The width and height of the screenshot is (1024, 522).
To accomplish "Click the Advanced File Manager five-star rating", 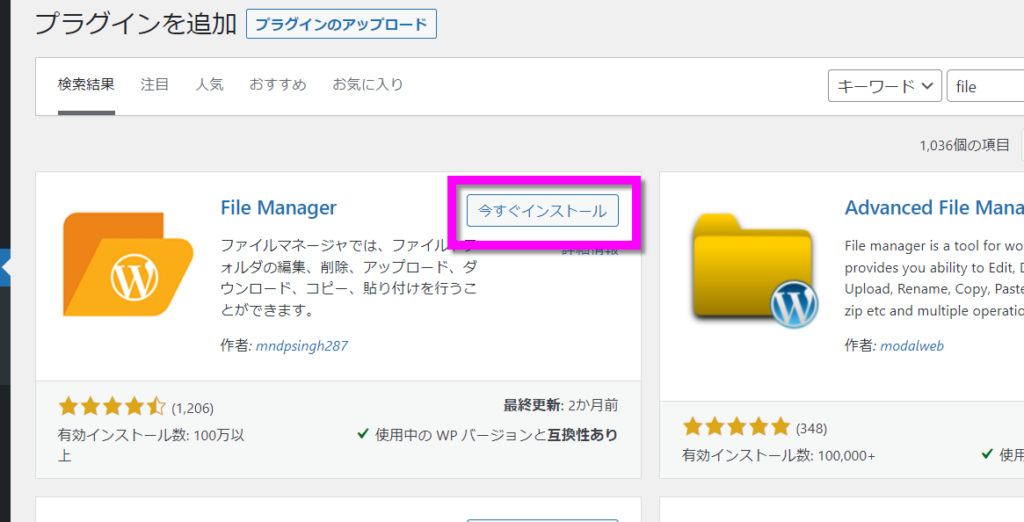I will point(736,429).
